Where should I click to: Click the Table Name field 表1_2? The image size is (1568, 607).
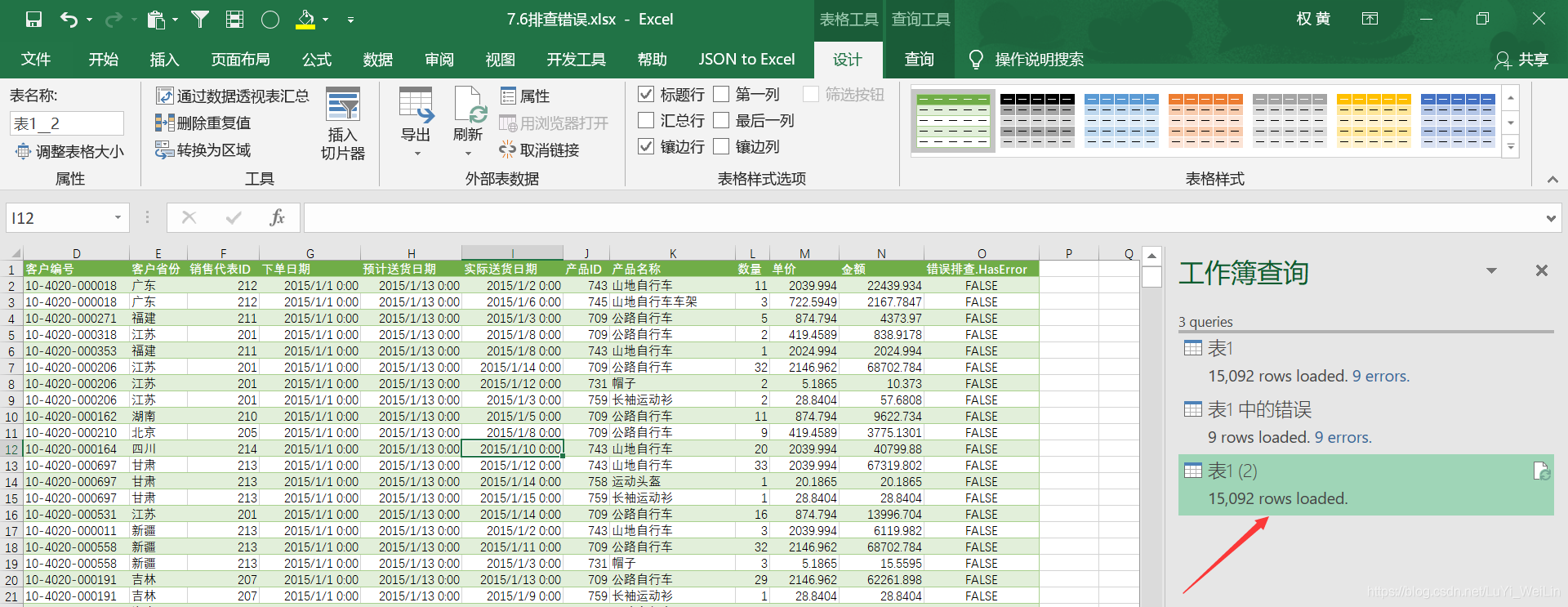tap(67, 123)
